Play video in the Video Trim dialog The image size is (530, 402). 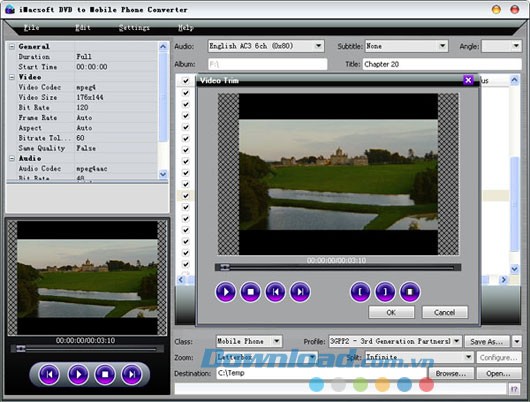tap(225, 291)
